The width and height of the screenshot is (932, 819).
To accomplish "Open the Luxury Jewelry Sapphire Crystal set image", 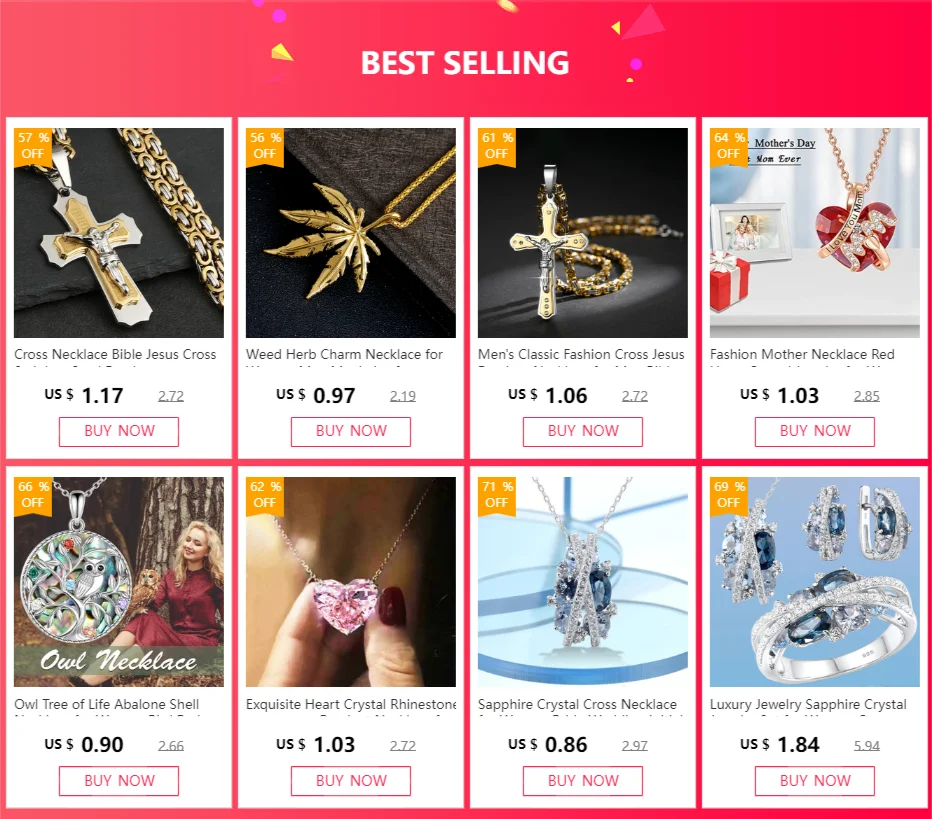I will coord(814,582).
